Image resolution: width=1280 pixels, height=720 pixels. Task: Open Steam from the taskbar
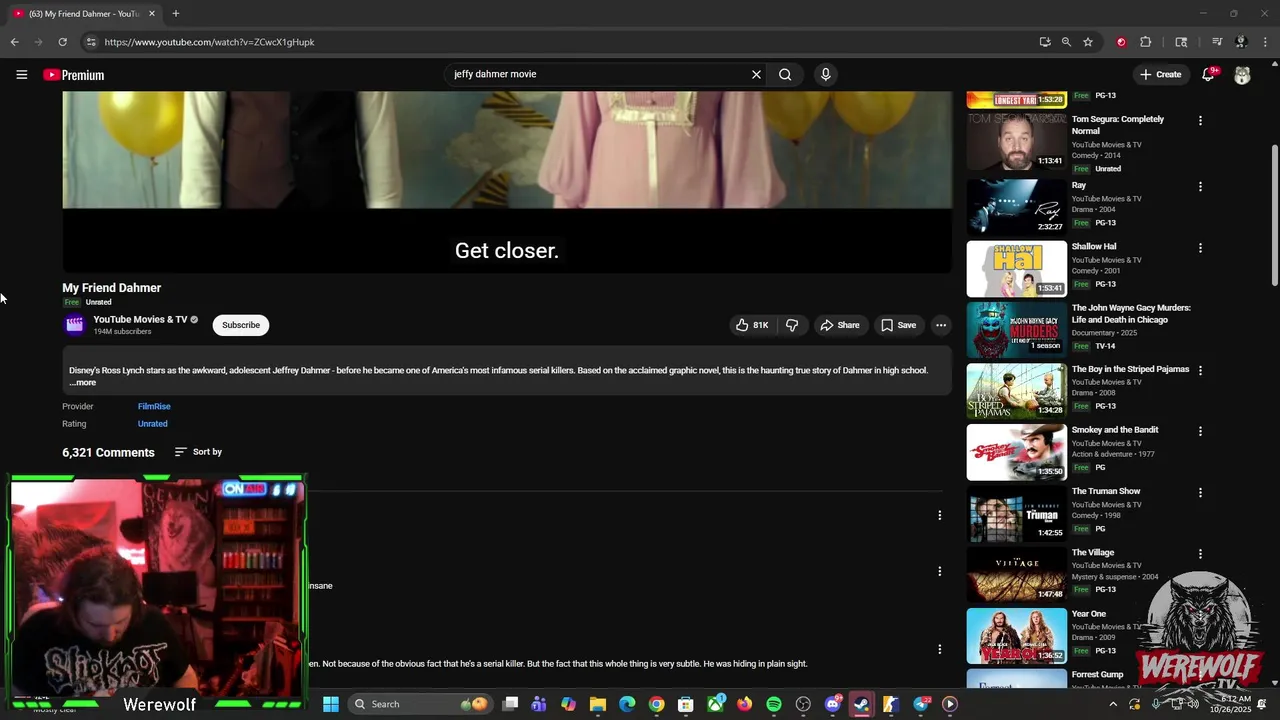pyautogui.click(x=861, y=704)
